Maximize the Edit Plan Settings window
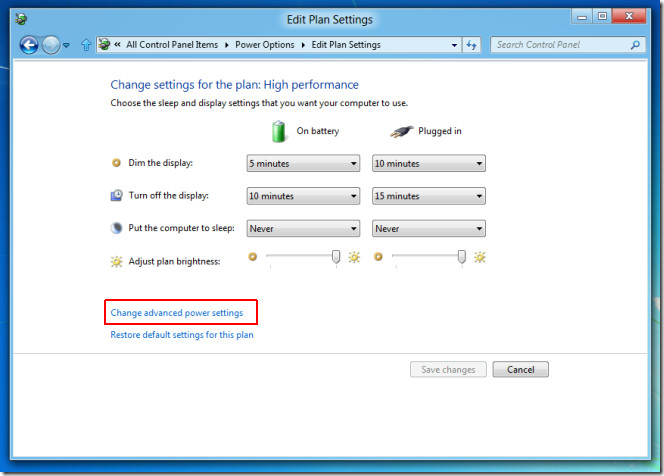The height and width of the screenshot is (476, 664). click(602, 17)
